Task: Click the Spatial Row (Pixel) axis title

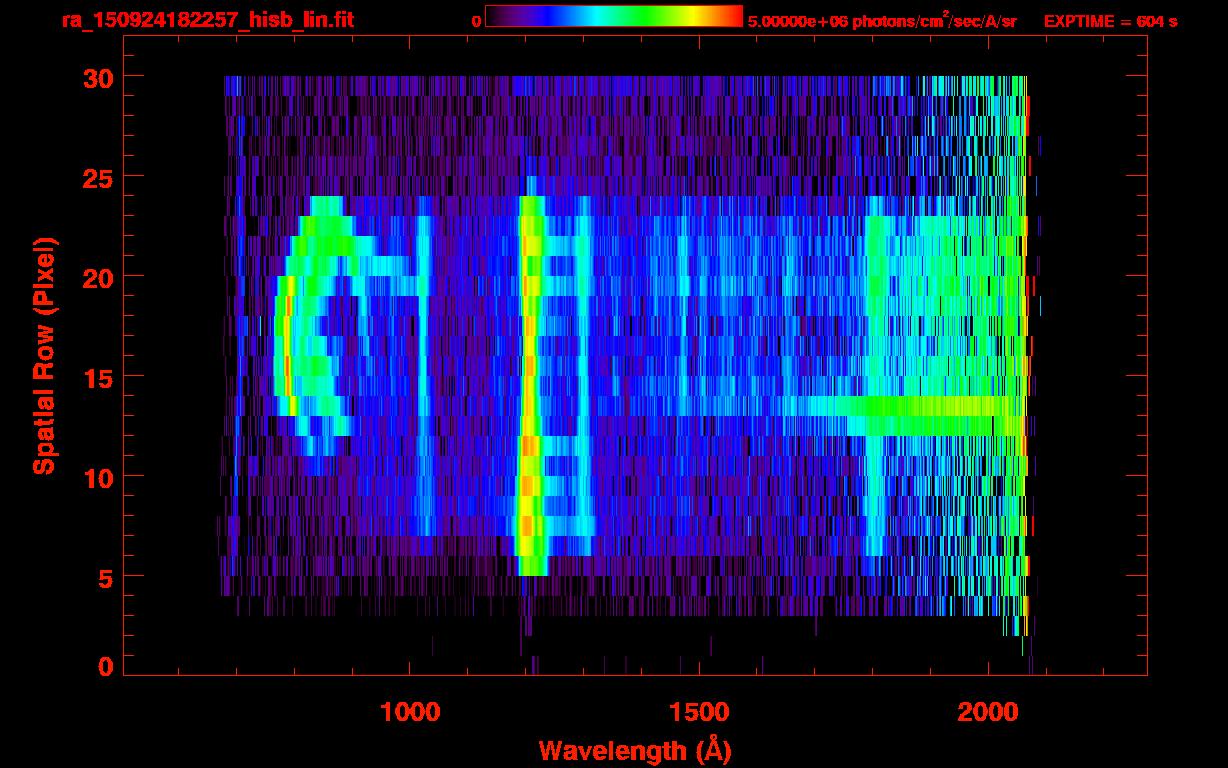Action: tap(44, 355)
